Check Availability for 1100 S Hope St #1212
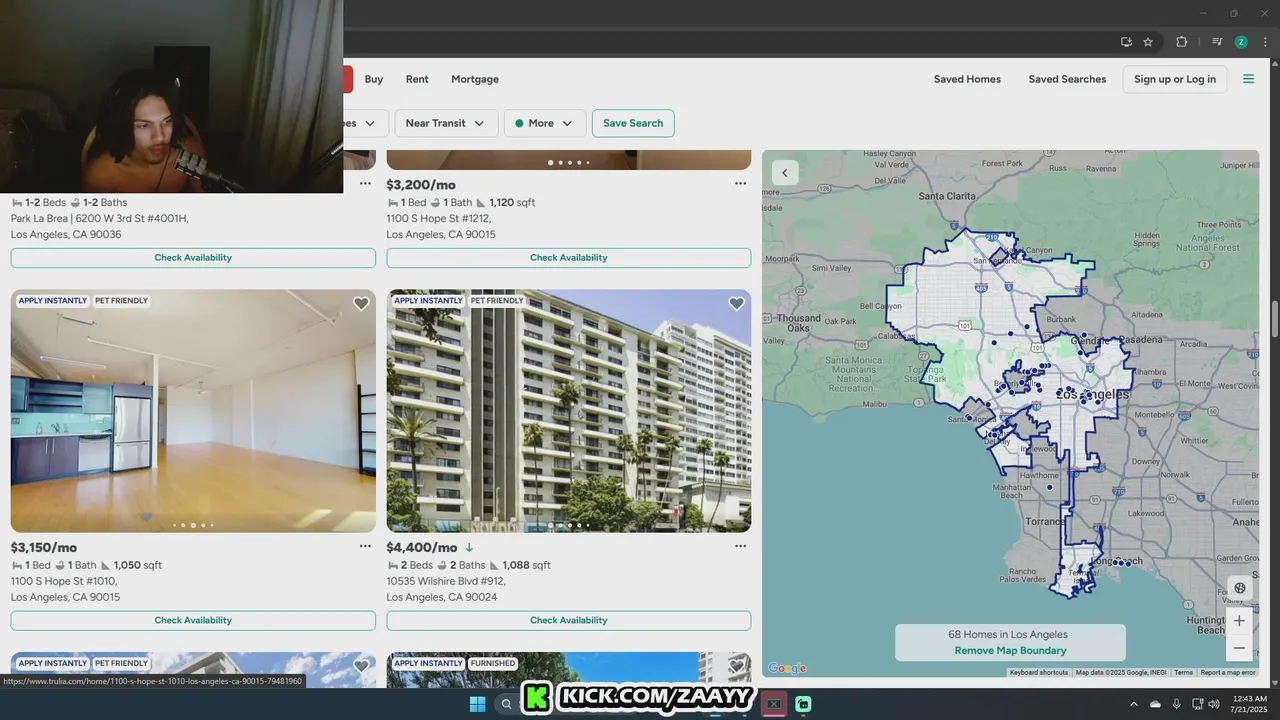The image size is (1280, 720). click(569, 258)
